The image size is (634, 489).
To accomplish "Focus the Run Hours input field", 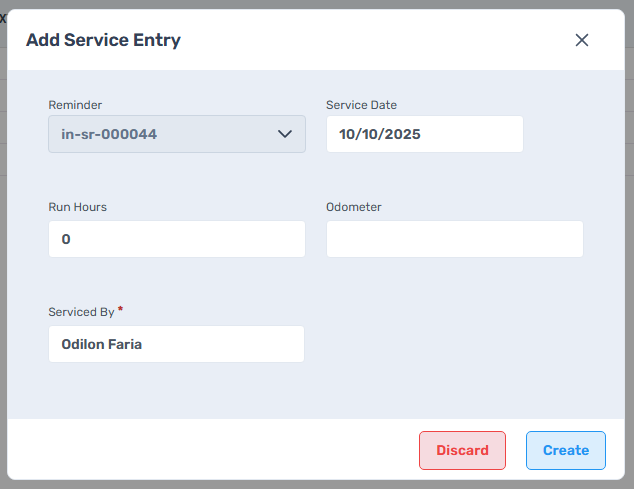I will point(176,239).
